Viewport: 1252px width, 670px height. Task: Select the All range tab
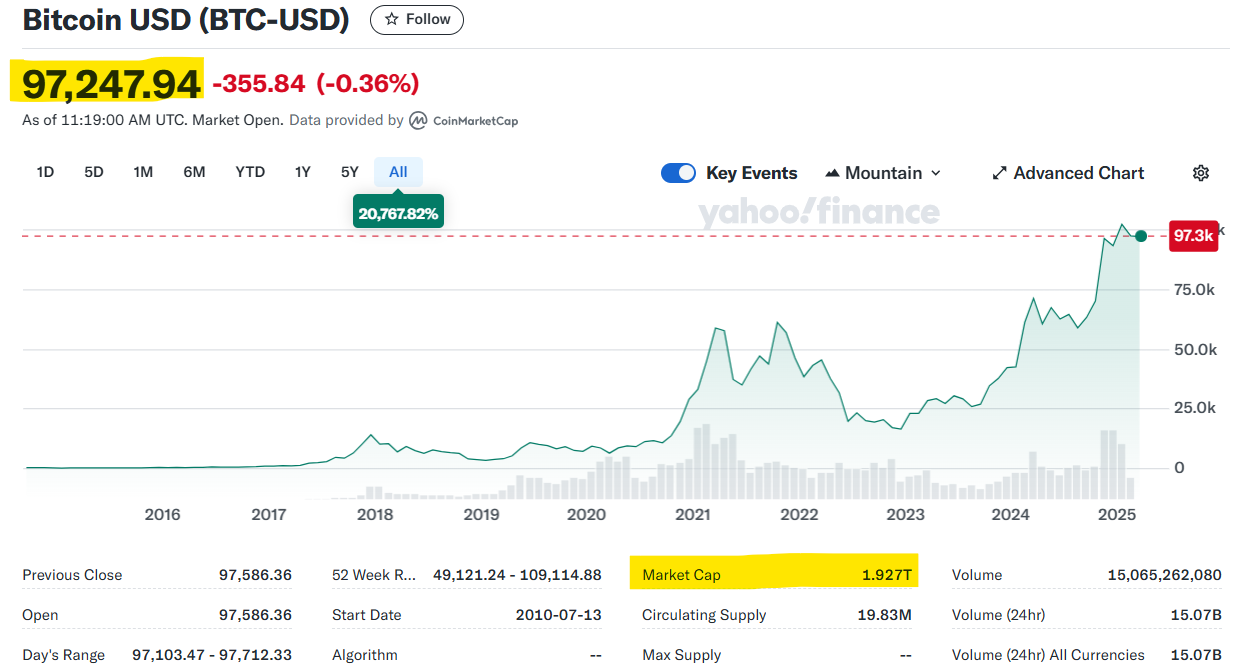click(398, 172)
